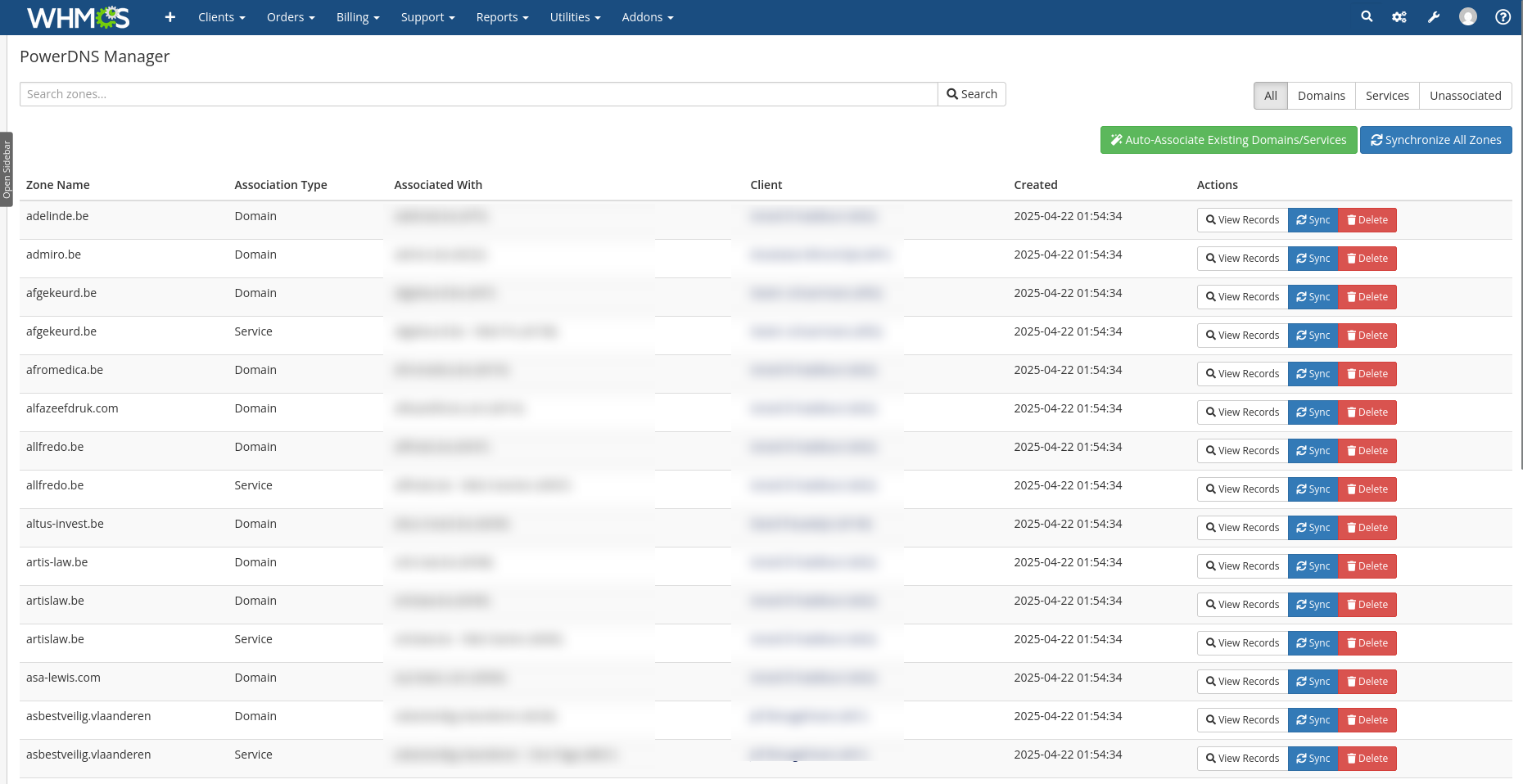Delete the artislaw.be Service zone

coord(1367,643)
